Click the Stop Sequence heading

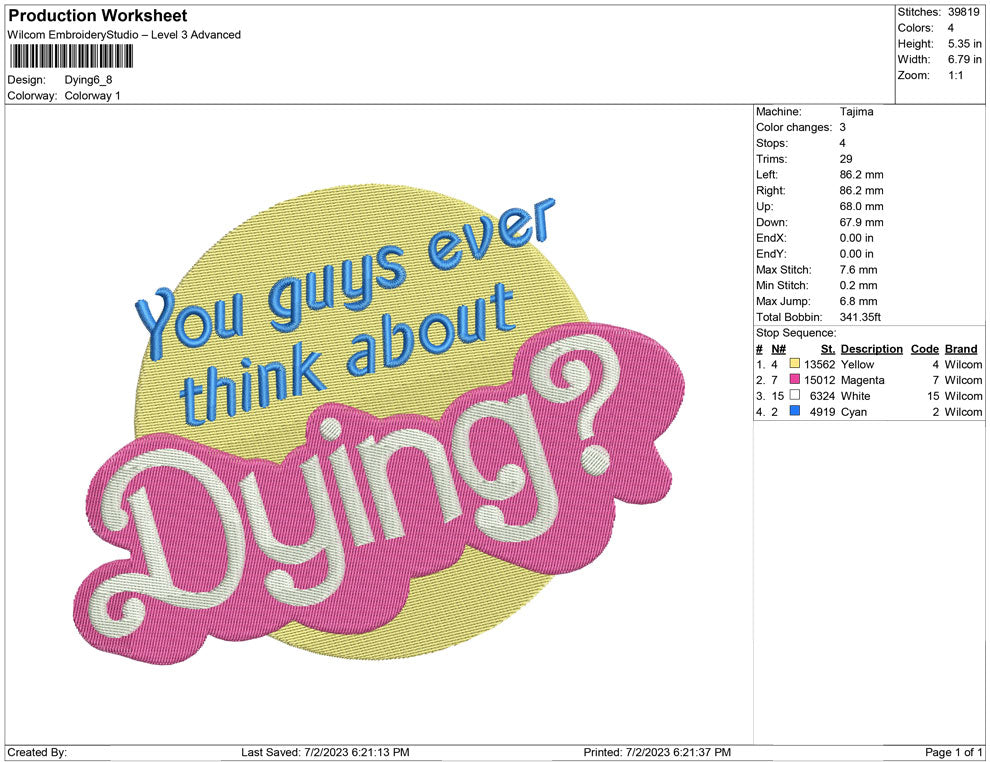click(796, 333)
